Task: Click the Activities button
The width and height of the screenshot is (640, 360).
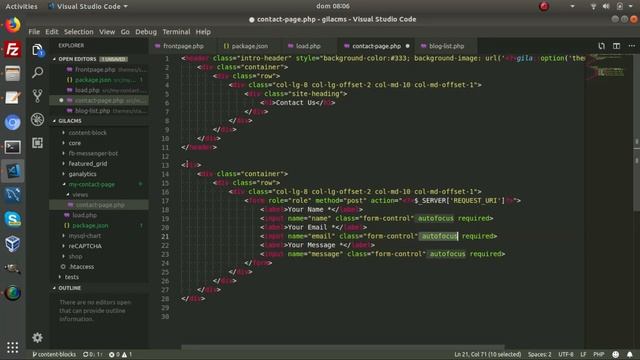Action: pos(21,6)
